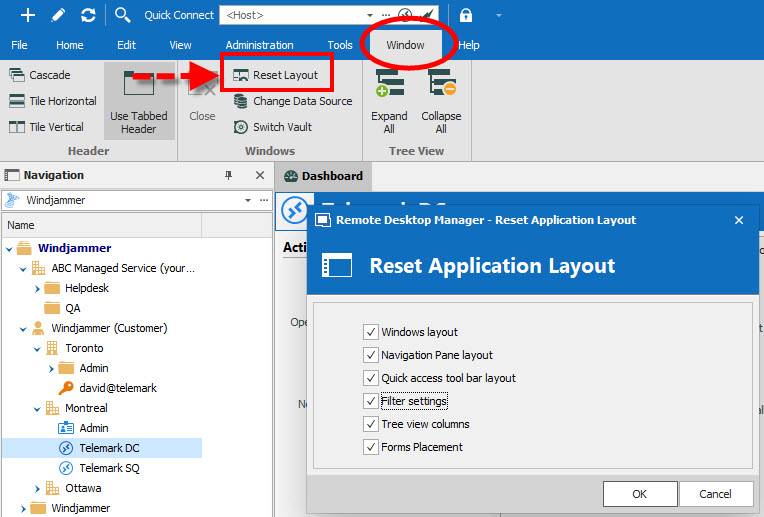Click into the Quick Connect host field
This screenshot has width=764, height=517.
(x=290, y=15)
